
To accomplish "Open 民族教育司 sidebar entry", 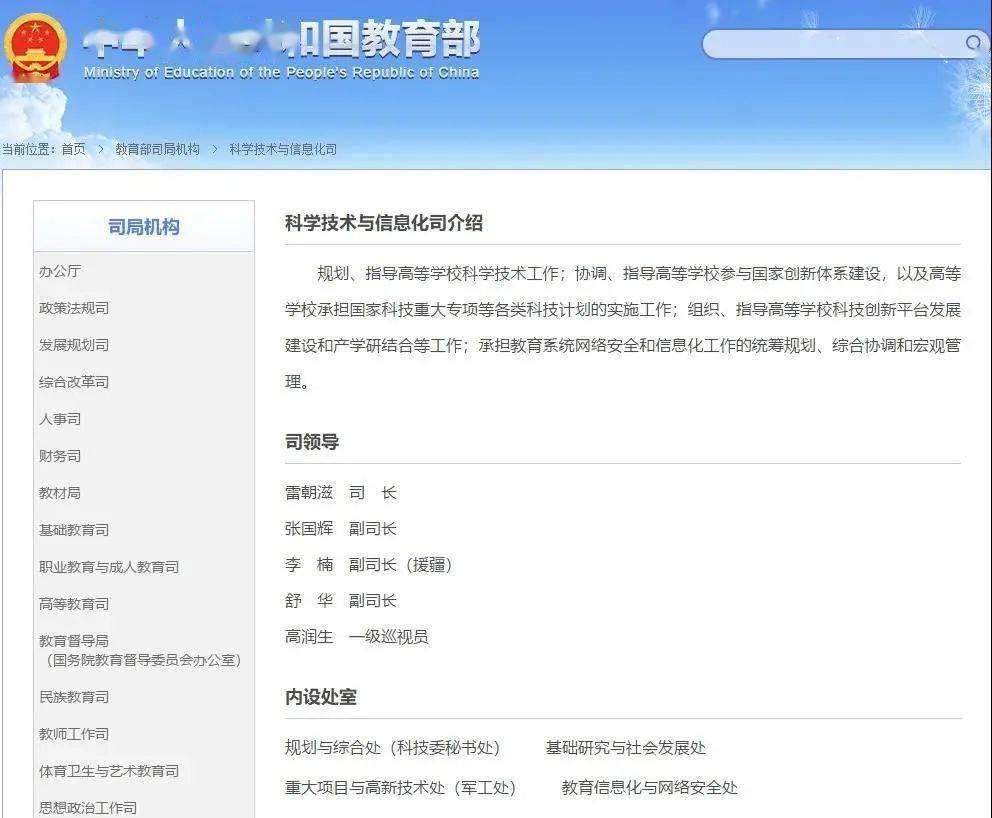I will [74, 697].
